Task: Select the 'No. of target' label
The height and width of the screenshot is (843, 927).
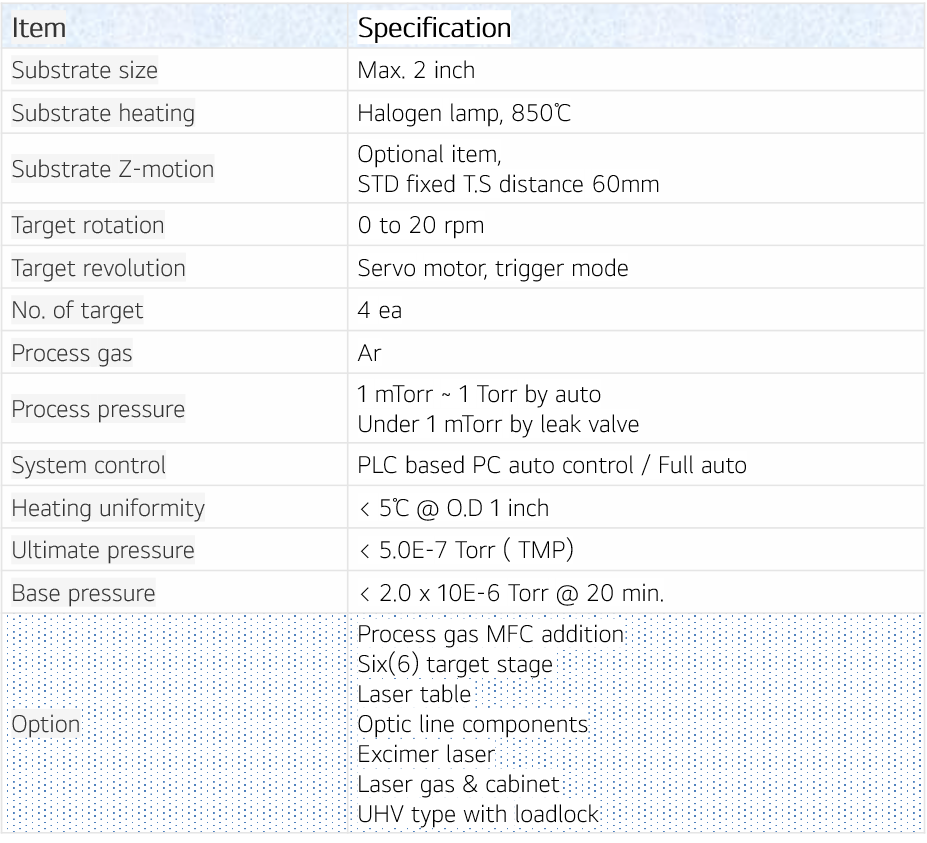Action: click(x=78, y=310)
